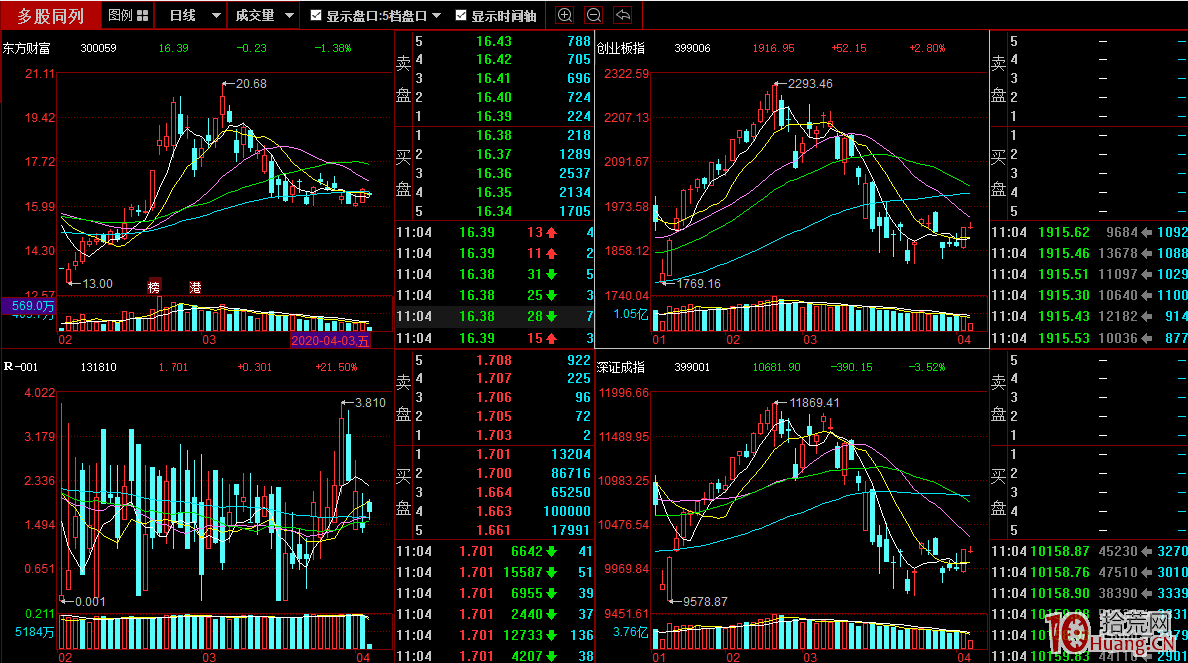Click sell level 5 price 16.43
The width and height of the screenshot is (1188, 663).
coord(494,41)
